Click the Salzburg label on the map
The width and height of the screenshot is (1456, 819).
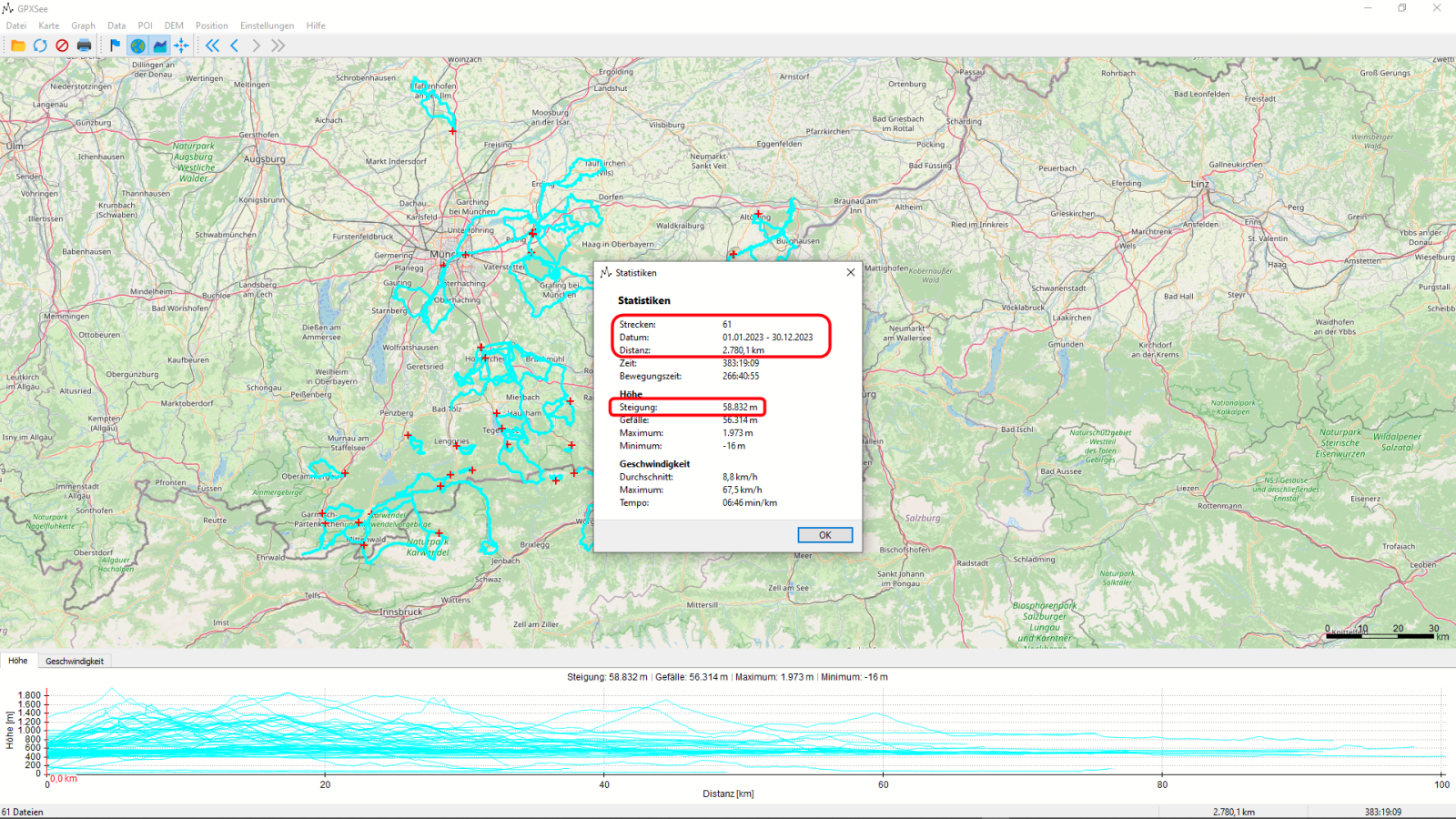923,518
